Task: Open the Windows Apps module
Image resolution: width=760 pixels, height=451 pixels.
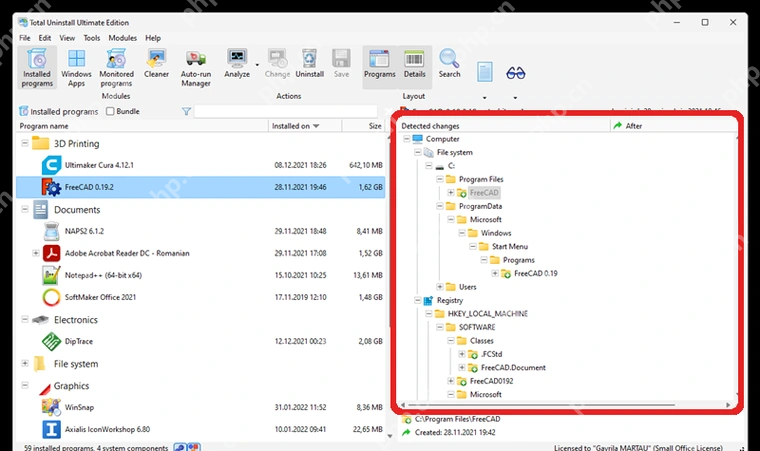Action: [x=76, y=67]
